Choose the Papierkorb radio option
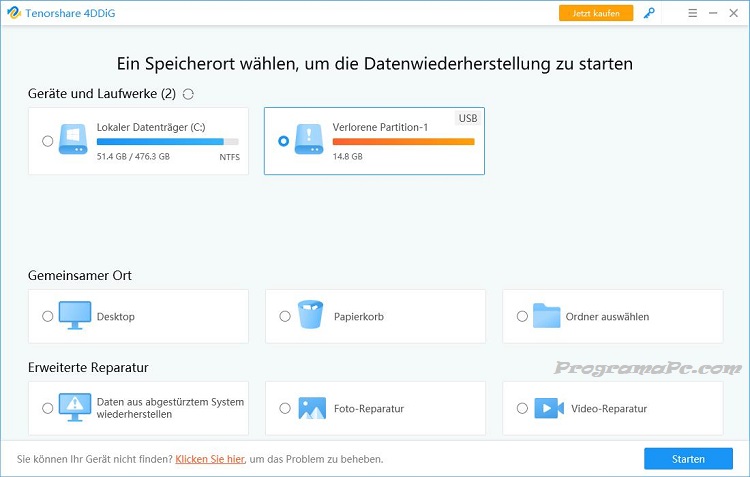This screenshot has height=477, width=750. 285,316
